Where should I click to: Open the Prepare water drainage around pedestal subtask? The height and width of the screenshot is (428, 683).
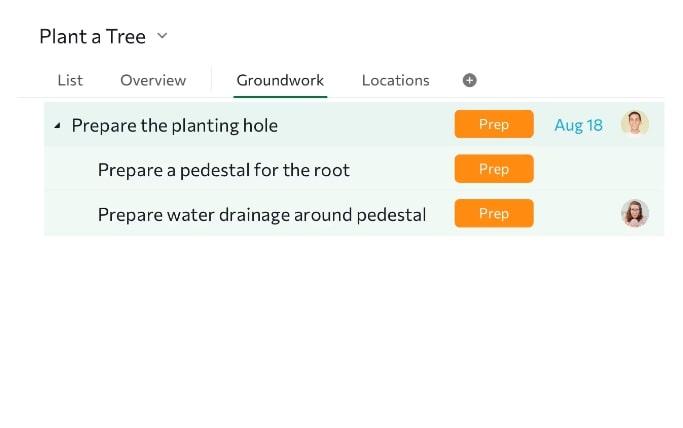tap(262, 214)
